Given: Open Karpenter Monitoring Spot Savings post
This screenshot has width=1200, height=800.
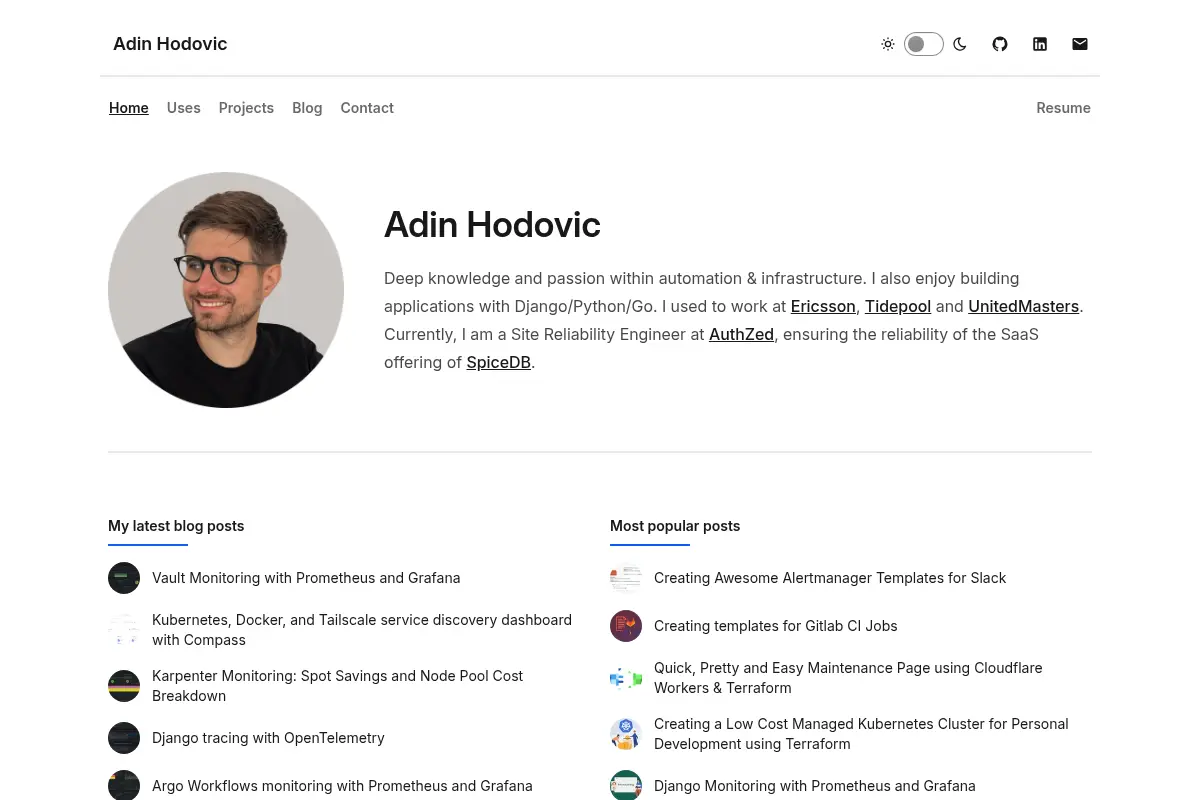Looking at the screenshot, I should click(x=338, y=686).
